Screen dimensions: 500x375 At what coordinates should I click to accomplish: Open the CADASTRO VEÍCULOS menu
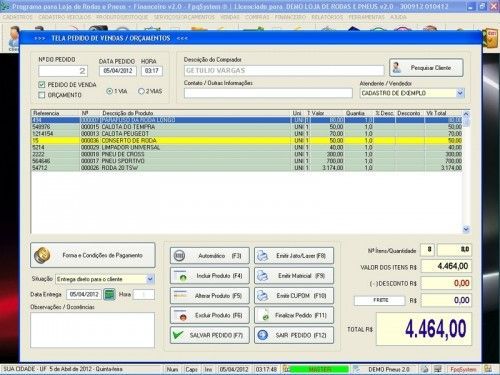pos(65,17)
